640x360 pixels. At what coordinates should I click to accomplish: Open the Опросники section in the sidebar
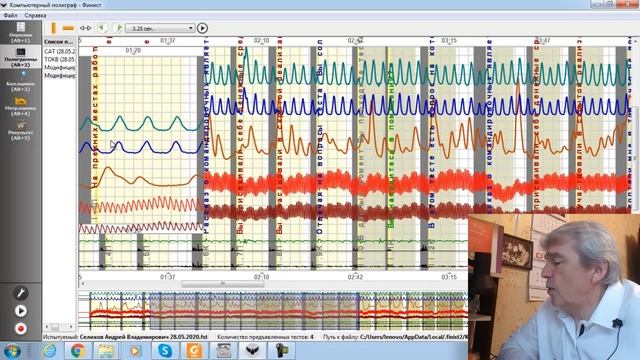pyautogui.click(x=20, y=33)
